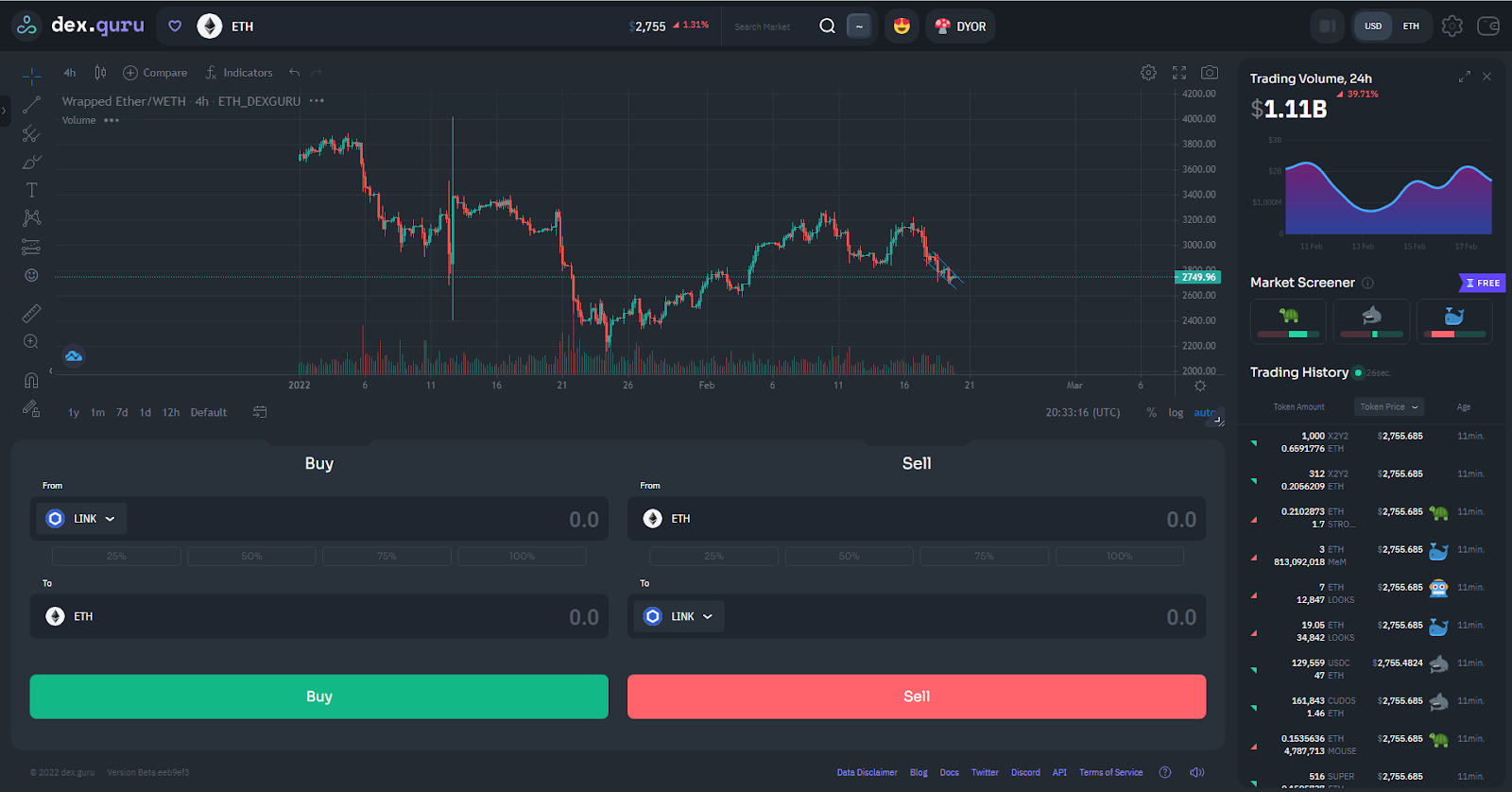Viewport: 1512px width, 792px height.
Task: Click the search magnifier icon
Action: tap(827, 26)
